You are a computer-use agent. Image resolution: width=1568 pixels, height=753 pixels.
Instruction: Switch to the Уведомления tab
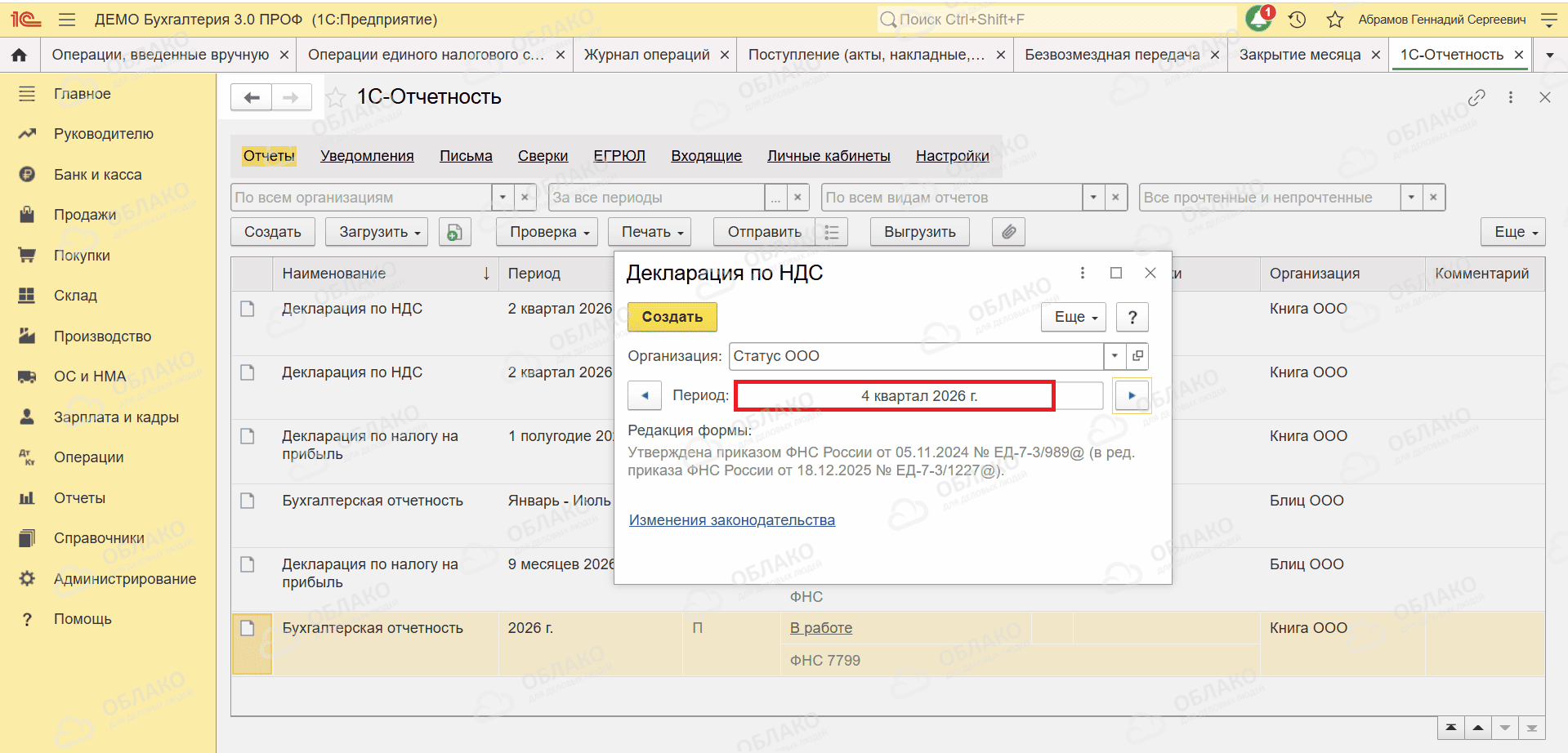(x=367, y=156)
